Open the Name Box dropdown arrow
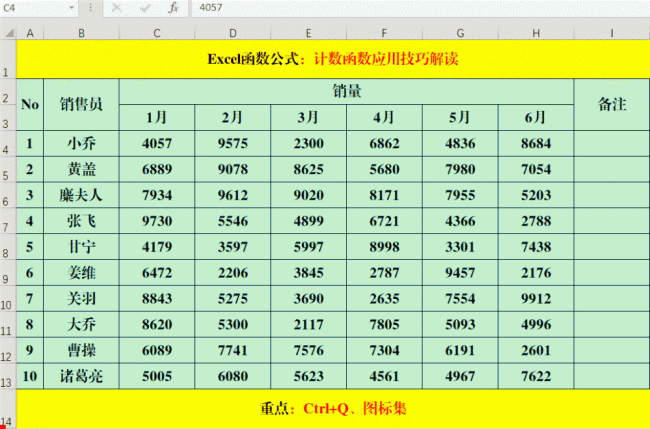This screenshot has width=650, height=429. [71, 7]
